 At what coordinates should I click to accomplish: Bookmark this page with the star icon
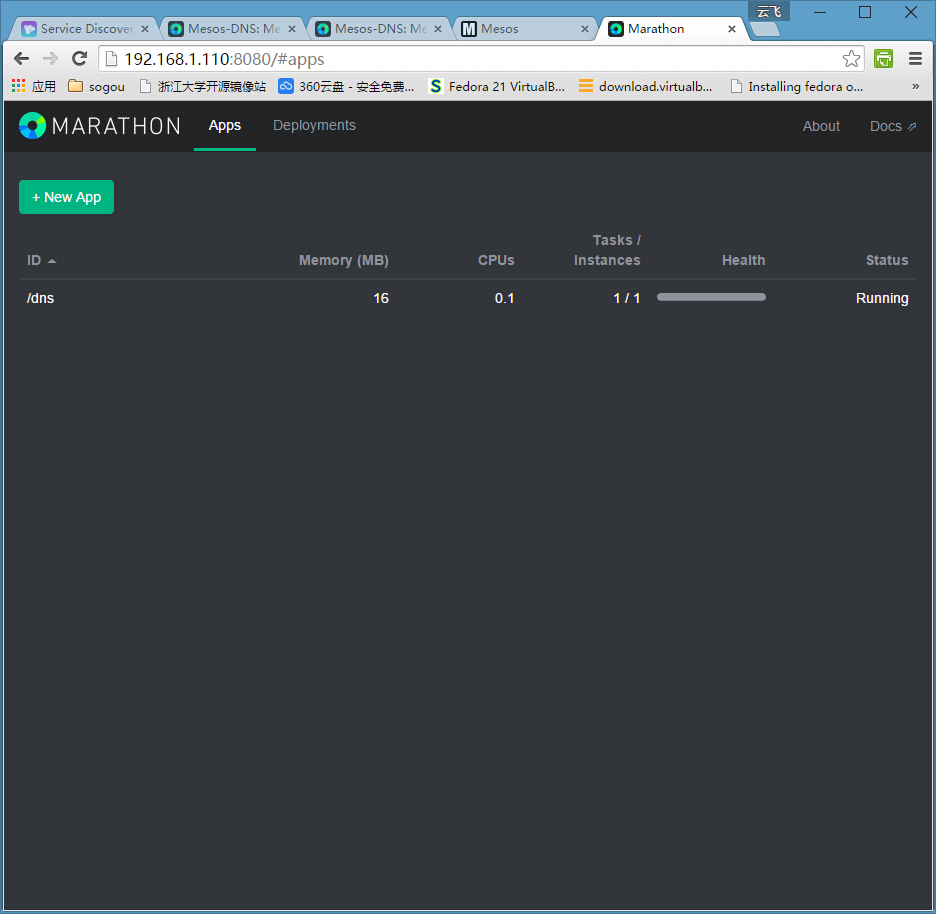tap(851, 59)
